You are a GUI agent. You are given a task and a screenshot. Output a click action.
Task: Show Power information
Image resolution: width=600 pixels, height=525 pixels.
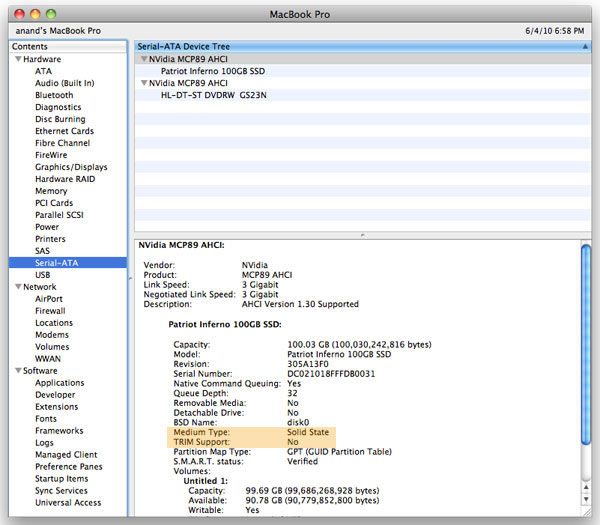[47, 227]
